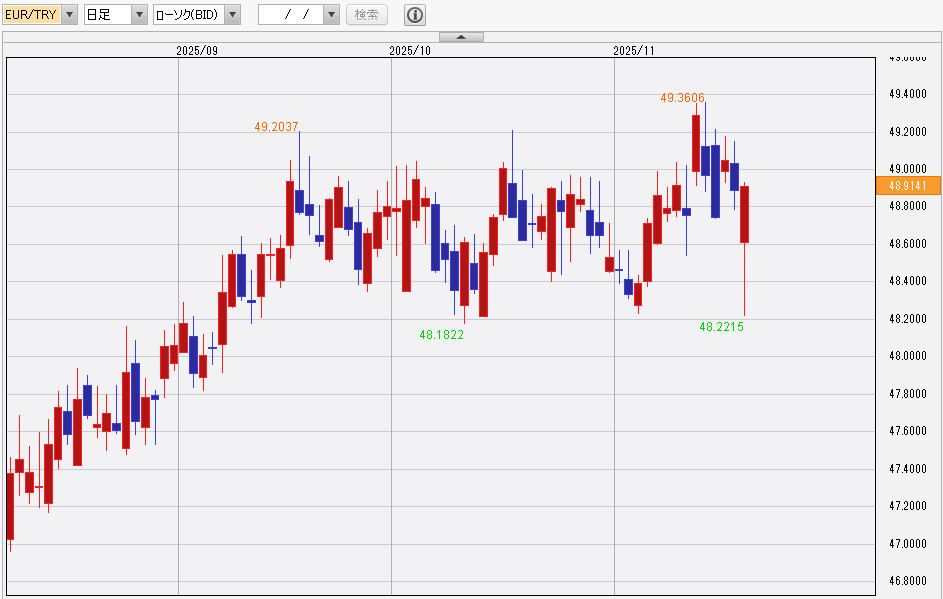Click the 49.2037 high price label
Image resolution: width=943 pixels, height=599 pixels.
pos(276,126)
